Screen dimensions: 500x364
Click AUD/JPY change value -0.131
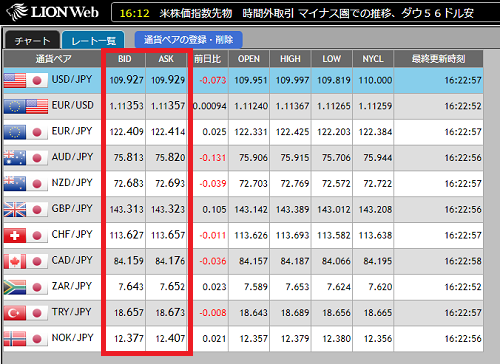coord(213,158)
